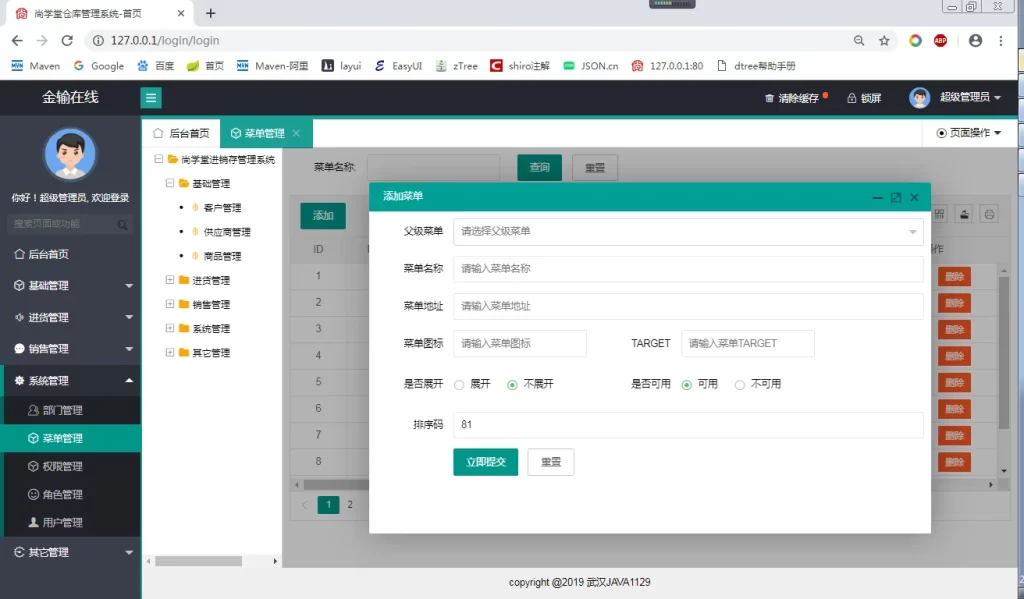This screenshot has height=599, width=1024.
Task: Open the layui bookmark in the bookmarks bar
Action: 341,68
